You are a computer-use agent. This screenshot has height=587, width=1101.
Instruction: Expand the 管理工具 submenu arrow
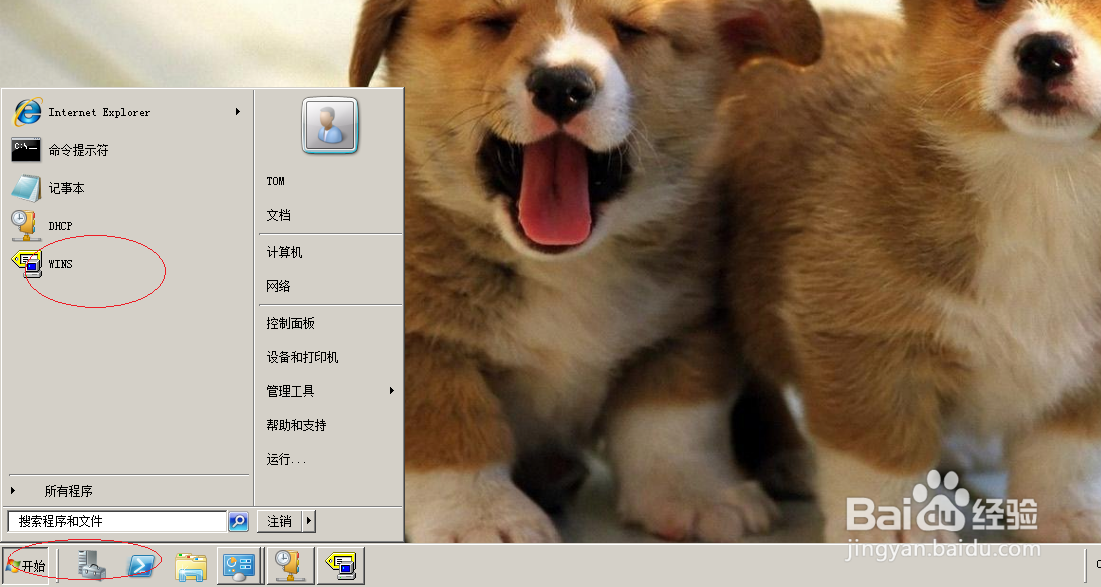(x=392, y=390)
